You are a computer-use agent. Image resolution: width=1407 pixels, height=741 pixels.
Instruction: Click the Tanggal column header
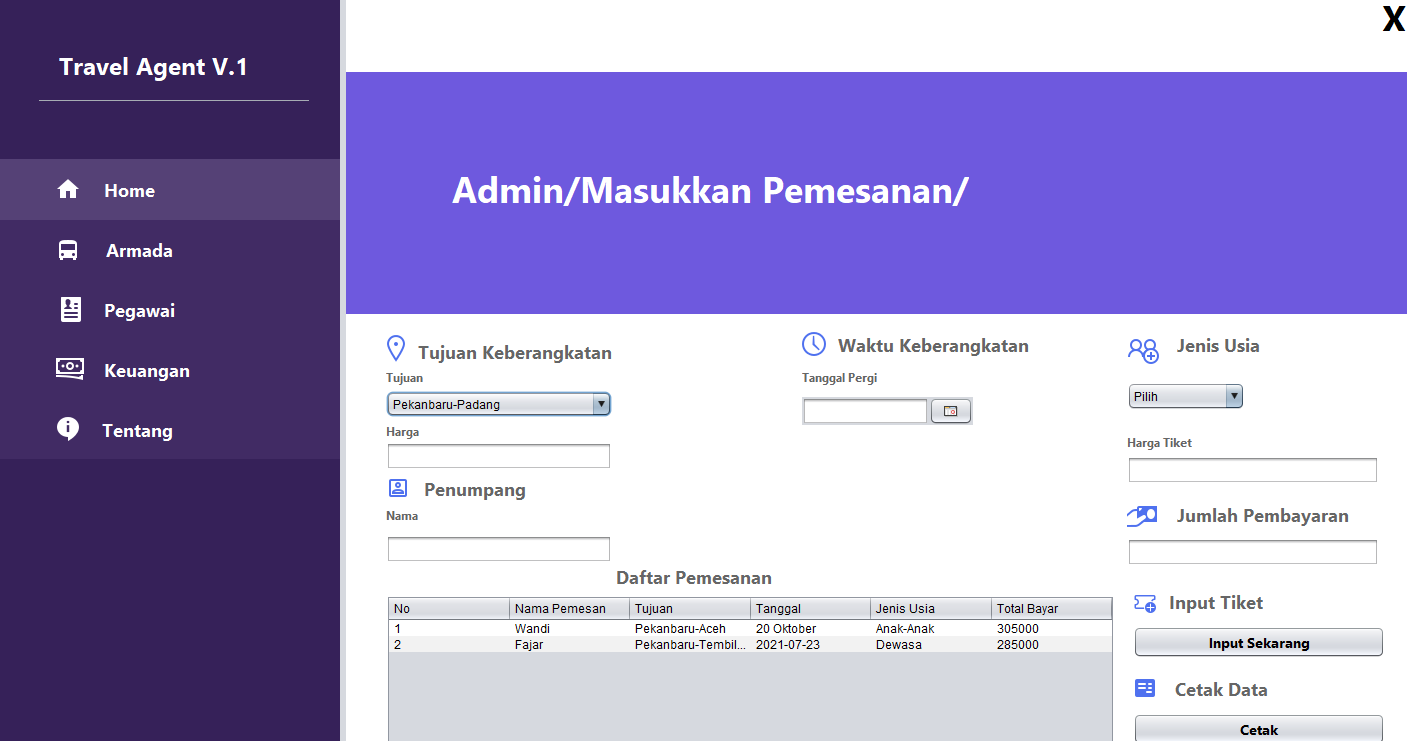pos(811,609)
